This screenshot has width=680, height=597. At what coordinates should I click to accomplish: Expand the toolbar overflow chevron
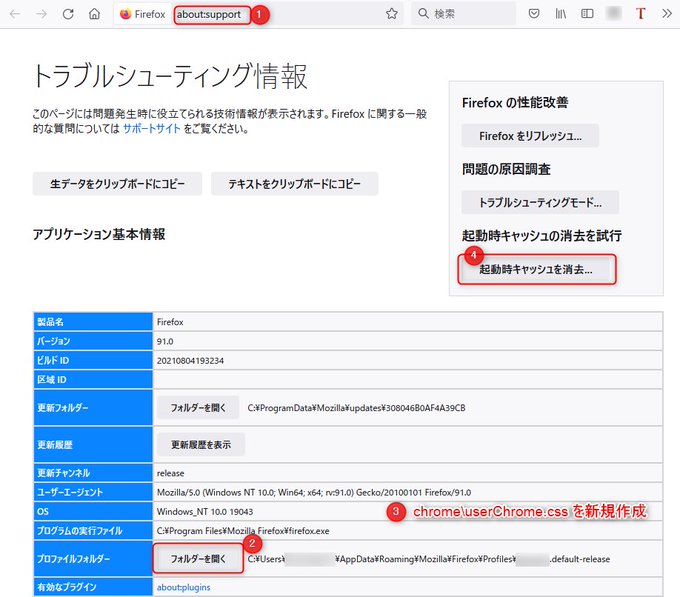point(667,14)
